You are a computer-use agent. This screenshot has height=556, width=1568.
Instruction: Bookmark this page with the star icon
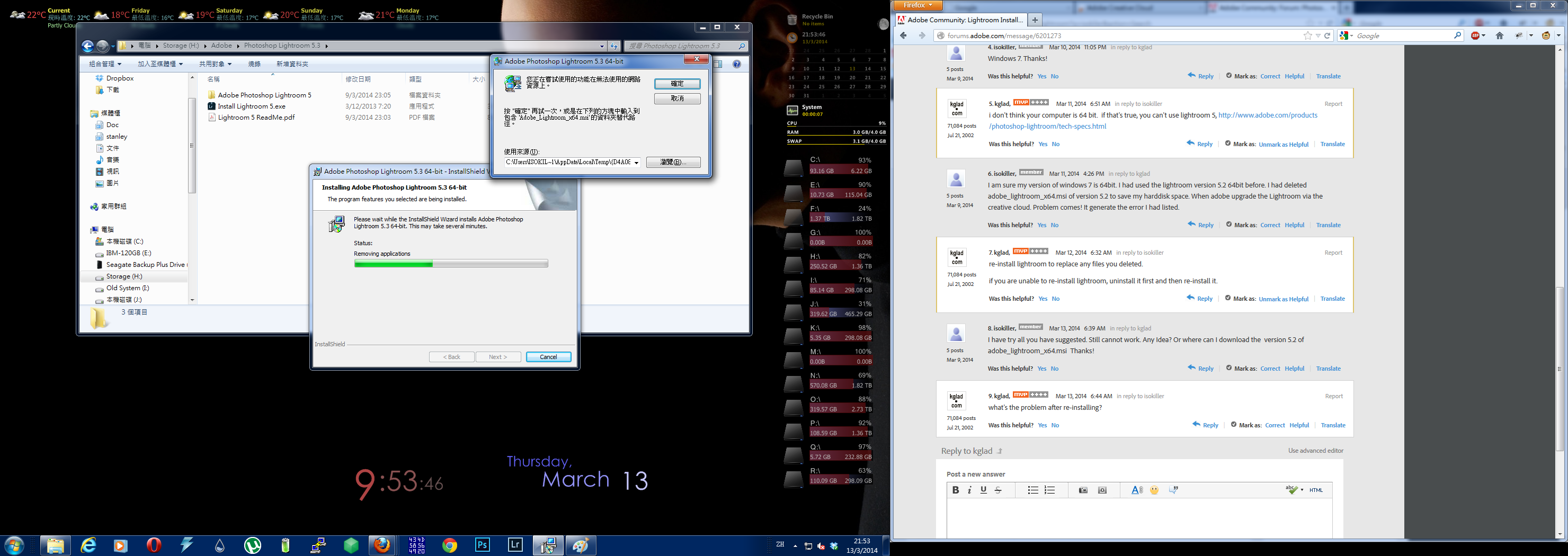pos(1307,36)
